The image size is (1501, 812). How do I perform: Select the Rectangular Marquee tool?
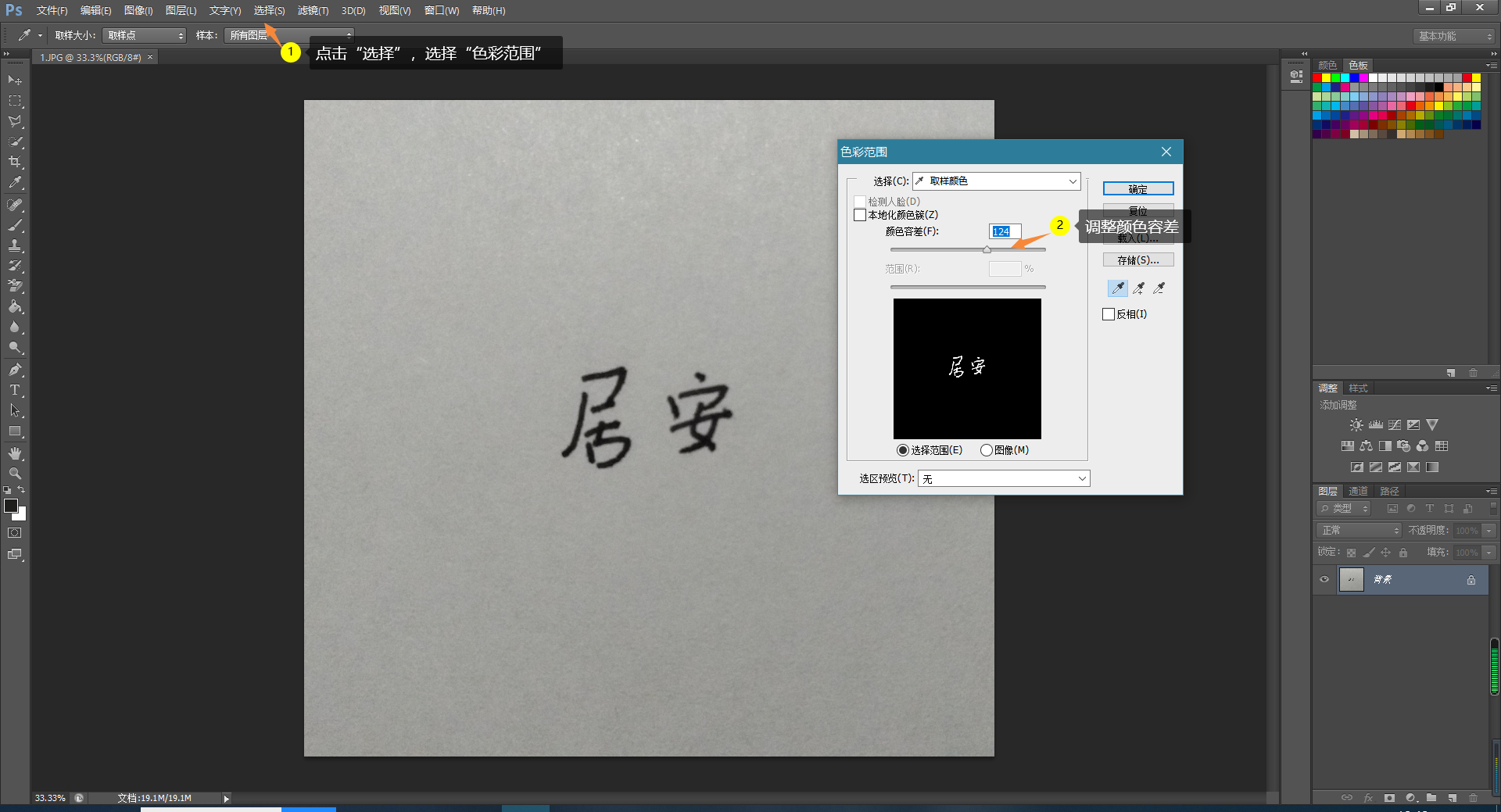click(15, 101)
